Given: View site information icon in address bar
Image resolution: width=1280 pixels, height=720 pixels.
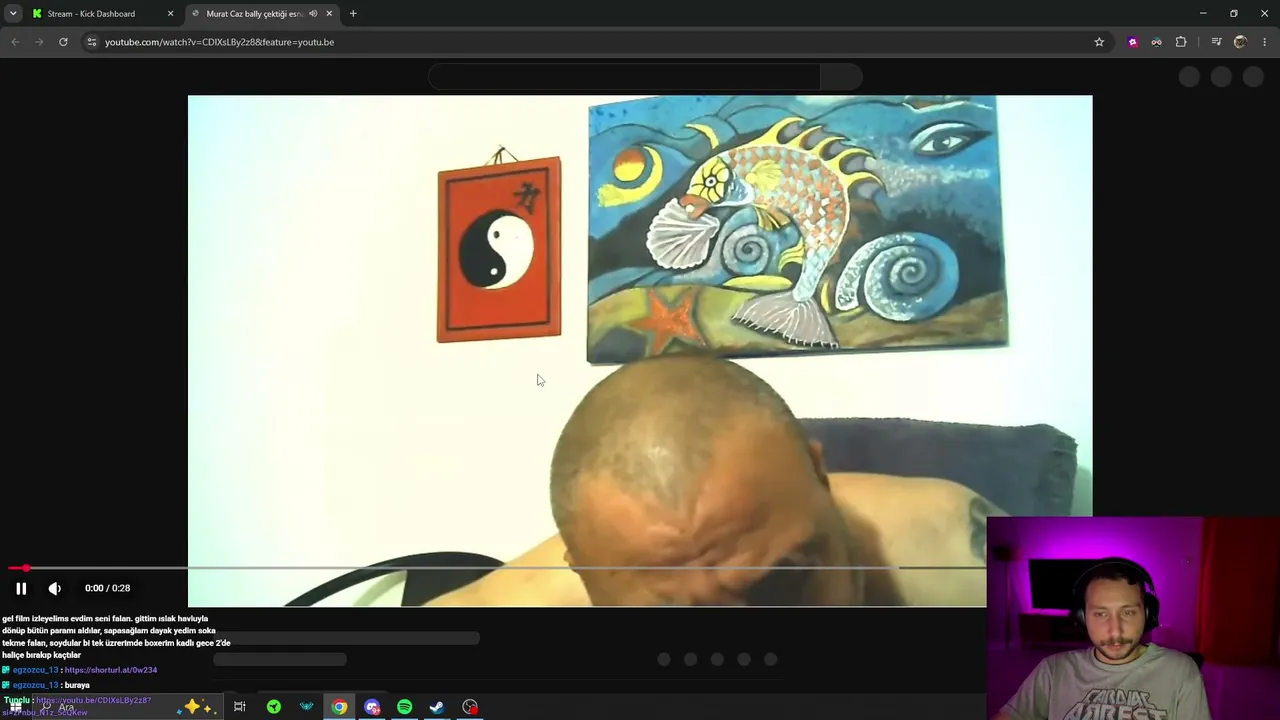Looking at the screenshot, I should pyautogui.click(x=91, y=42).
